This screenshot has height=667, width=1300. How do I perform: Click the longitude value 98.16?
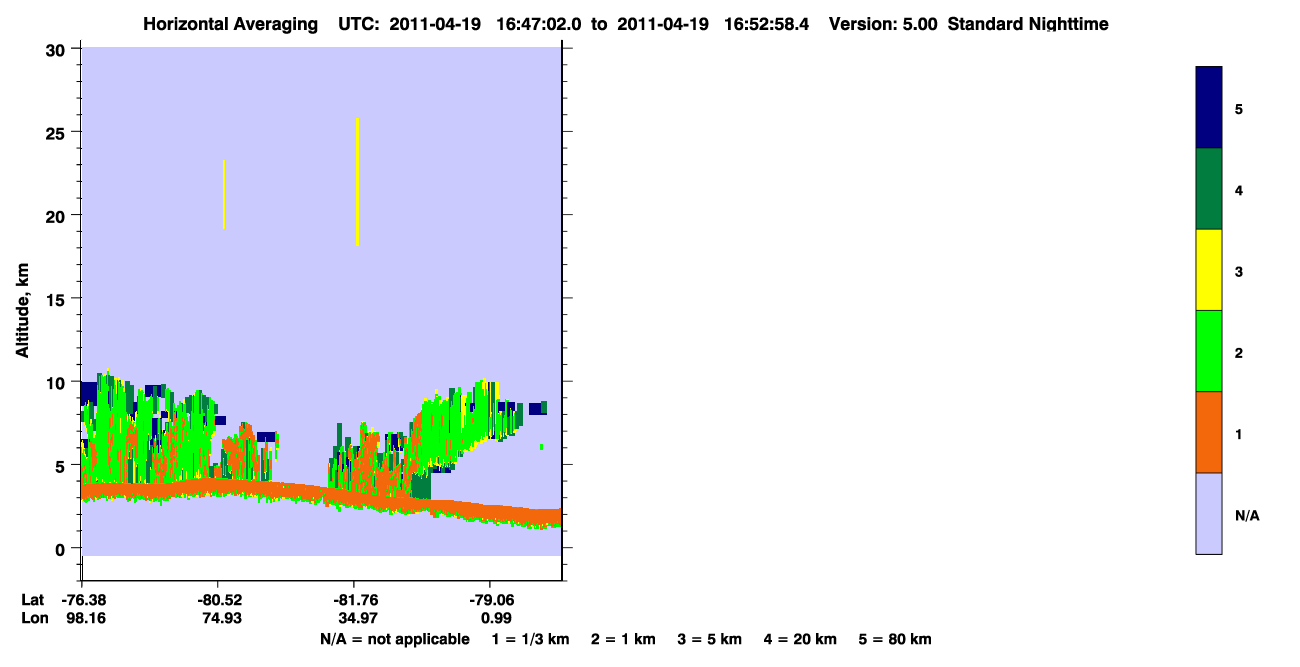tap(84, 618)
